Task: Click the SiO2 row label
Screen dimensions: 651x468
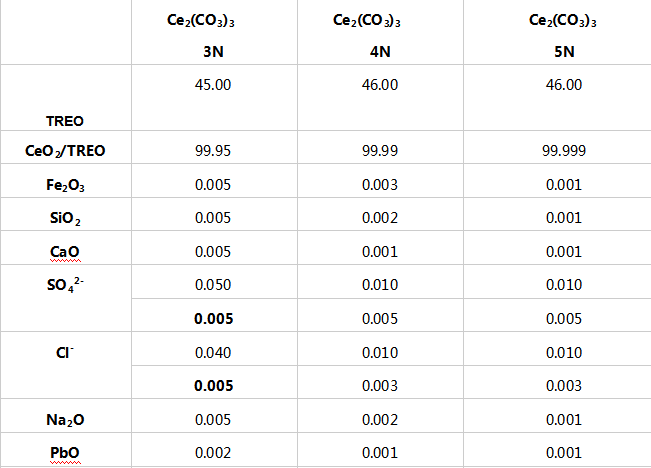Action: 65,218
